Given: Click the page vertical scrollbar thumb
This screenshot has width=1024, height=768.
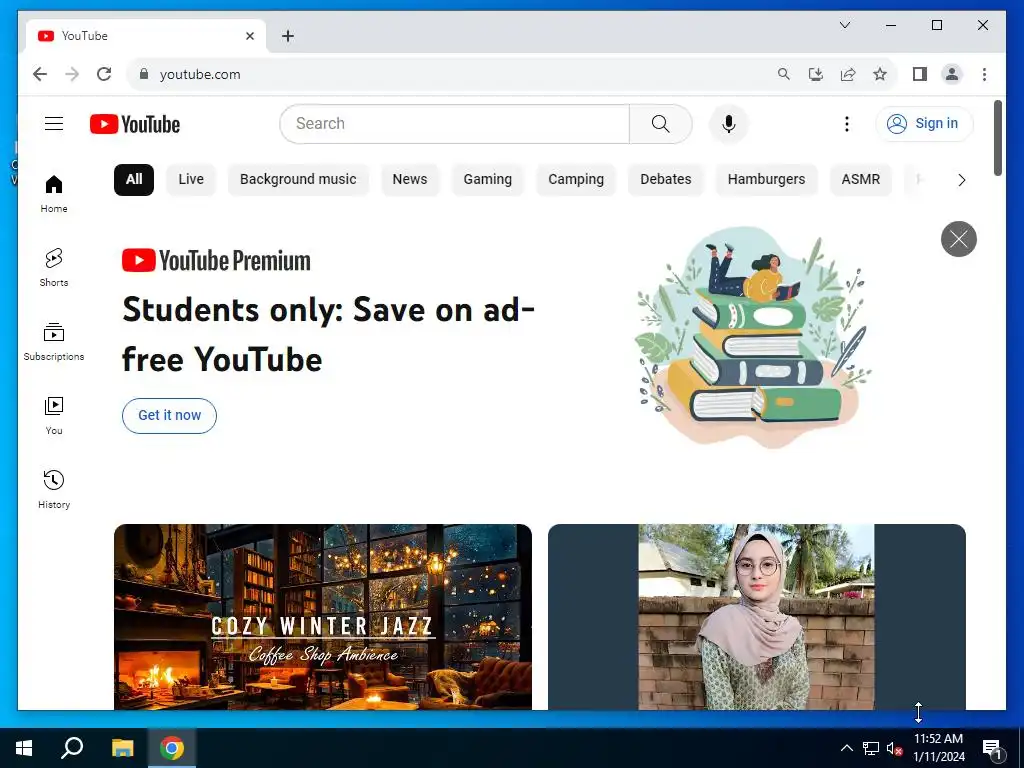Looking at the screenshot, I should coord(997,138).
